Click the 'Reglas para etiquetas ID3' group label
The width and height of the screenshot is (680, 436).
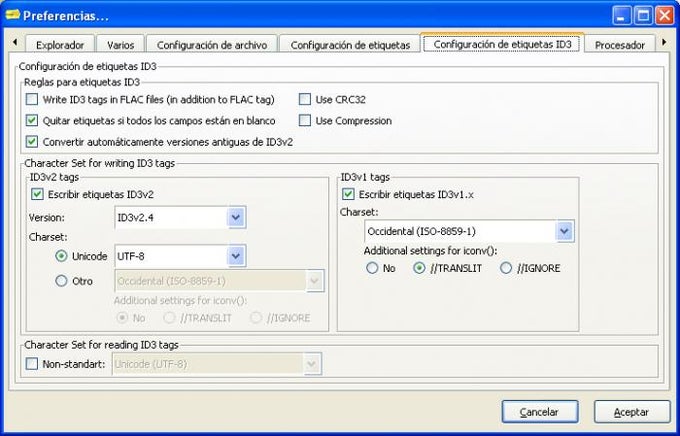[x=82, y=82]
